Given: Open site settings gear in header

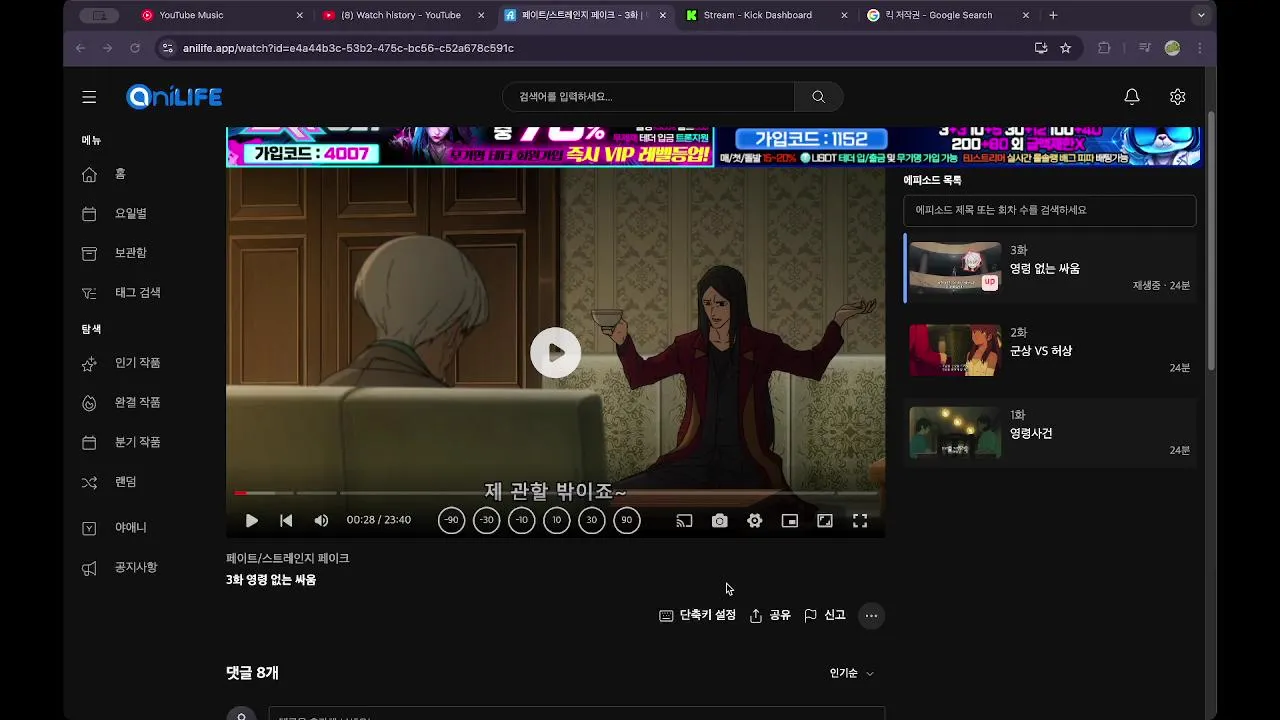Looking at the screenshot, I should click(x=1177, y=97).
